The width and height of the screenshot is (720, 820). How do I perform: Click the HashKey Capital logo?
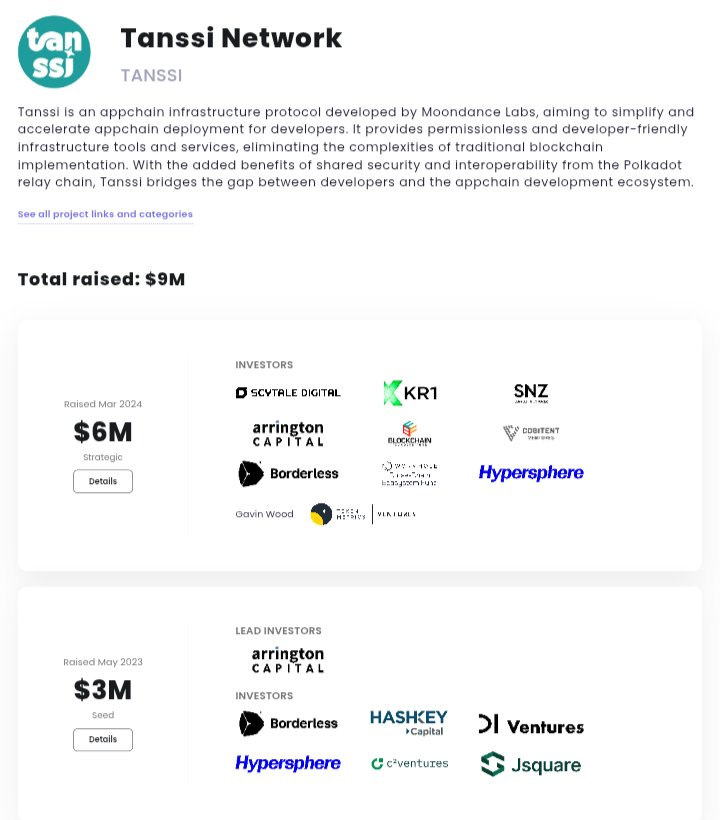[x=408, y=723]
